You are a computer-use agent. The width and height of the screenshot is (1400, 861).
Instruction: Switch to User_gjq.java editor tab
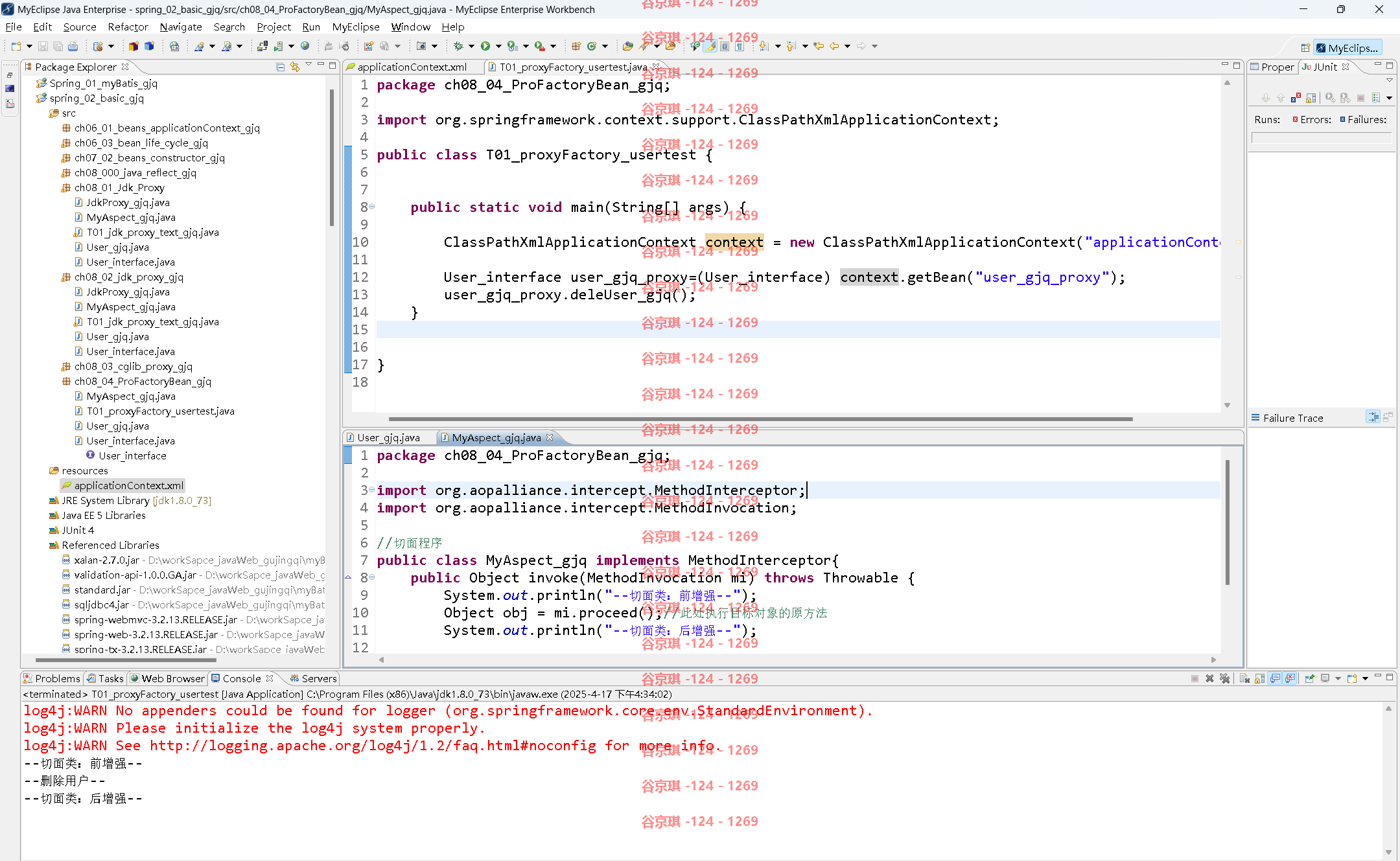pyautogui.click(x=388, y=437)
